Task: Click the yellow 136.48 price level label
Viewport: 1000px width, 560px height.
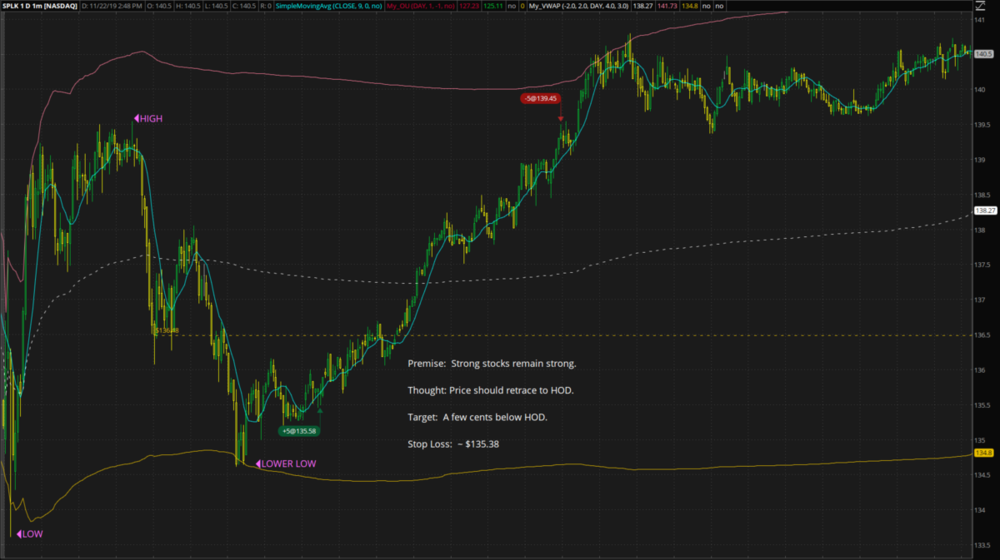Action: tap(165, 329)
